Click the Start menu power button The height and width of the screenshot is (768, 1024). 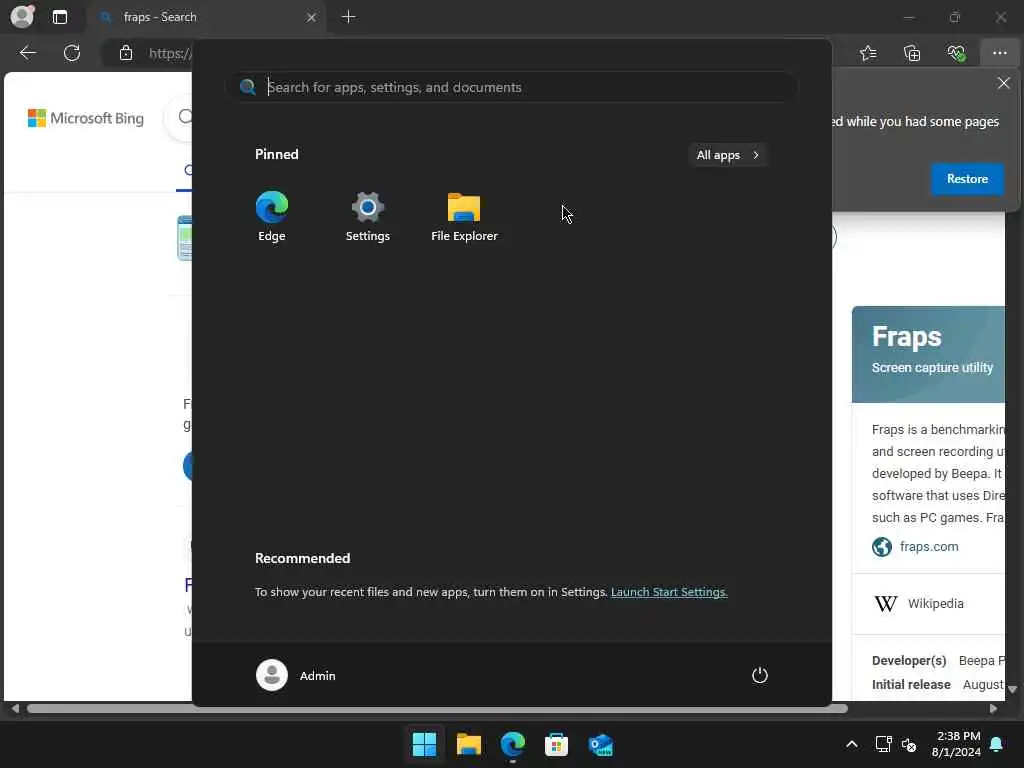(x=760, y=675)
